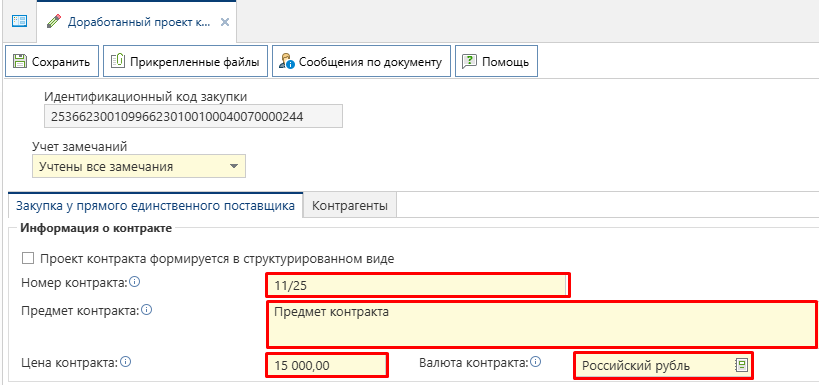This screenshot has width=819, height=385.
Task: Show info hint for Номер контракта
Action: tap(135, 282)
